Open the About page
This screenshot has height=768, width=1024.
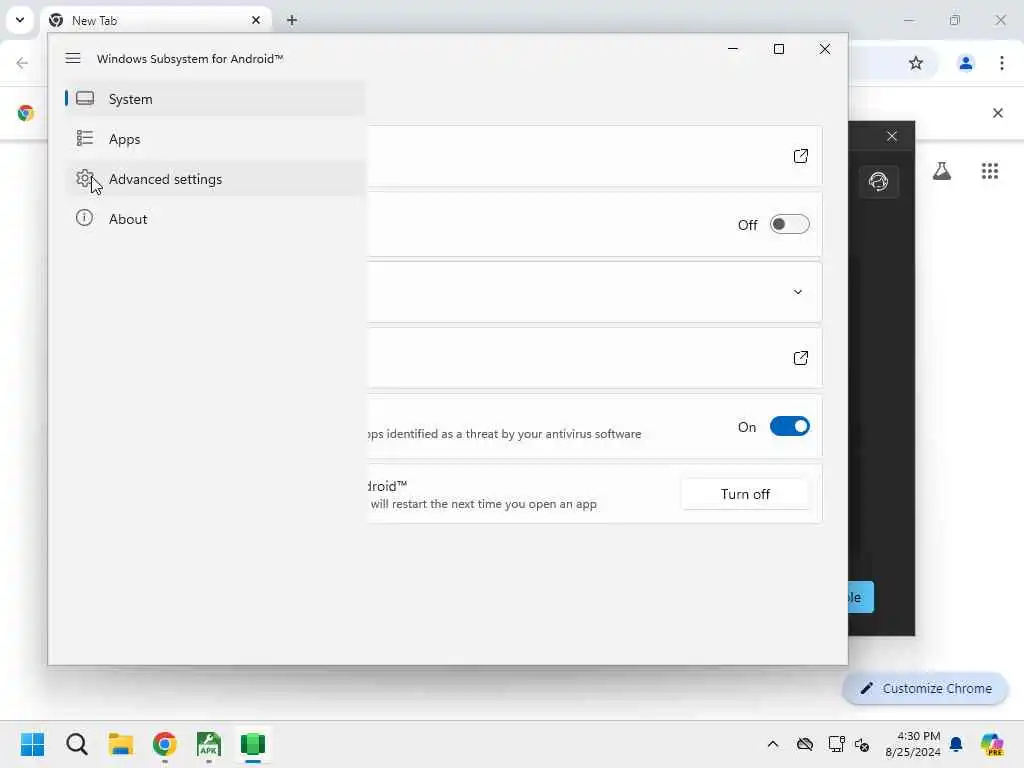214,218
